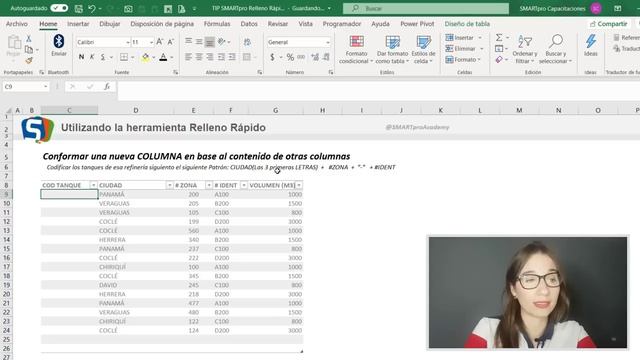
Task: Click the camera icon in quick access toolbar
Action: (x=128, y=9)
